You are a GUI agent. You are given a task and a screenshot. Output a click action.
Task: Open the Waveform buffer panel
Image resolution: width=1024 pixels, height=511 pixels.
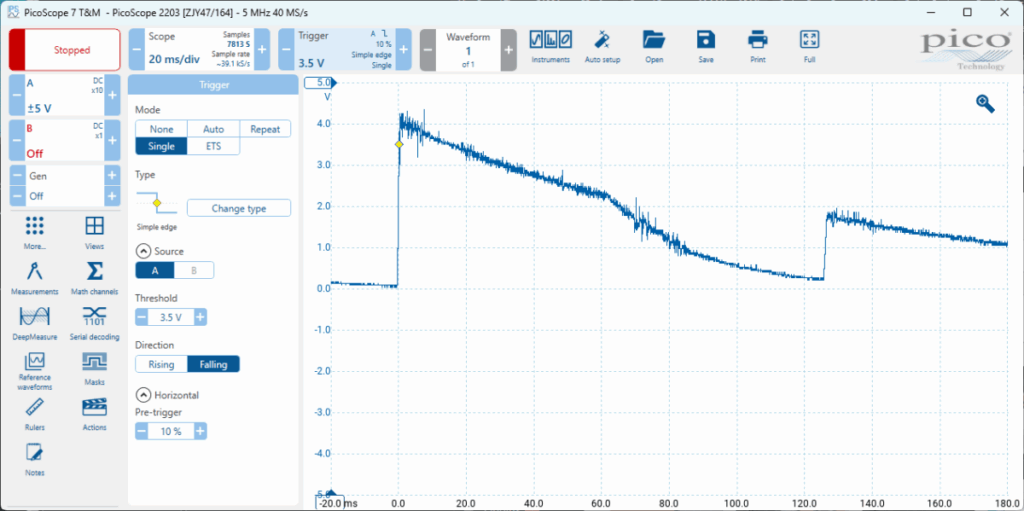point(468,49)
